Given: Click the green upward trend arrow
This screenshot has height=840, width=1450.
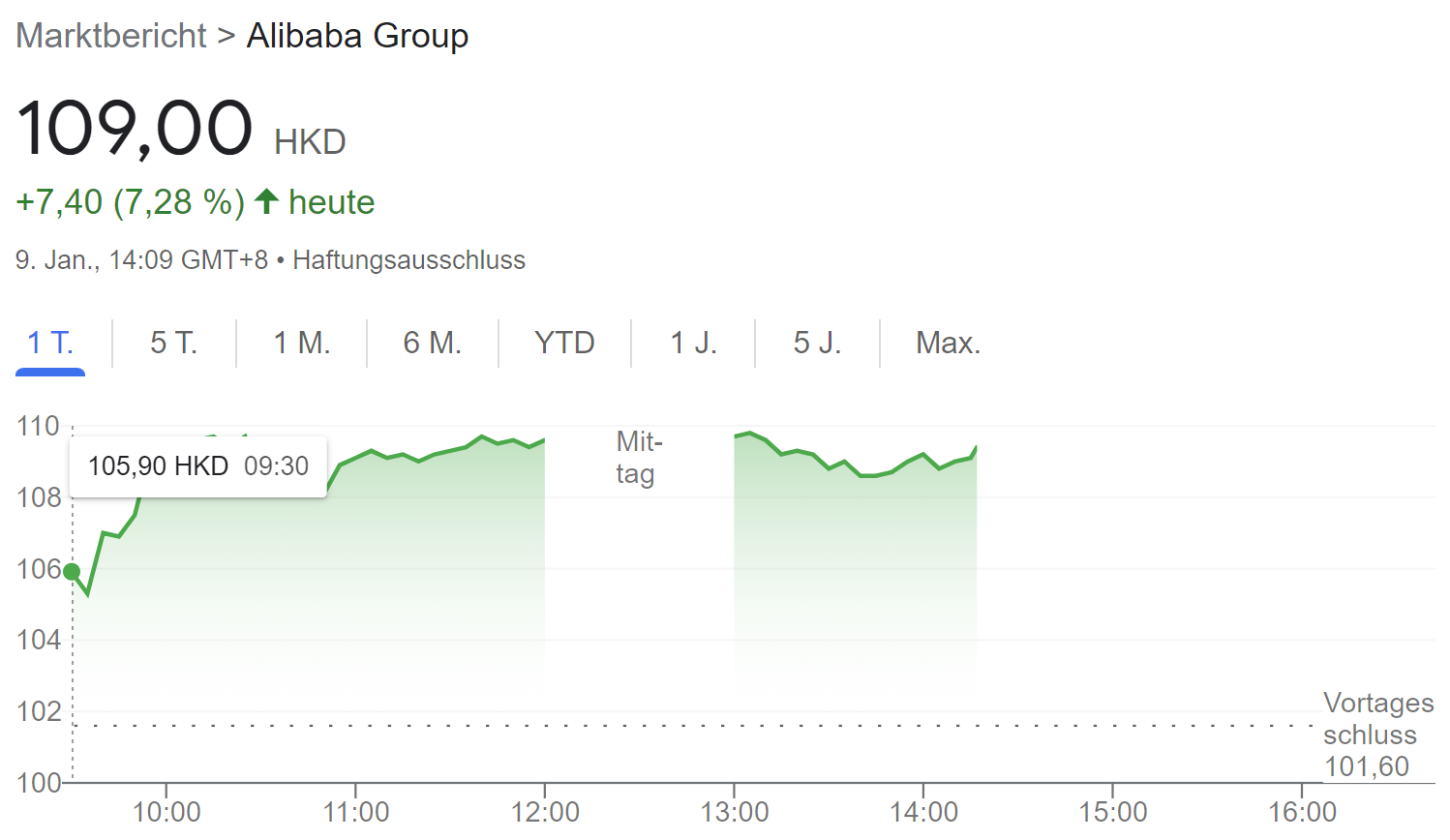Looking at the screenshot, I should pos(267,201).
